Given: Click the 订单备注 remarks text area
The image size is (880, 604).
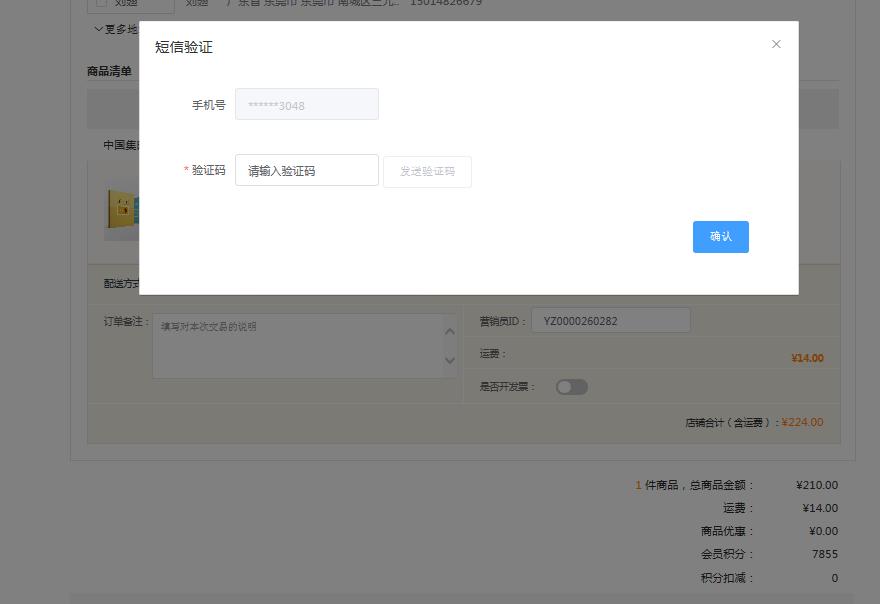Looking at the screenshot, I should pyautogui.click(x=300, y=345).
